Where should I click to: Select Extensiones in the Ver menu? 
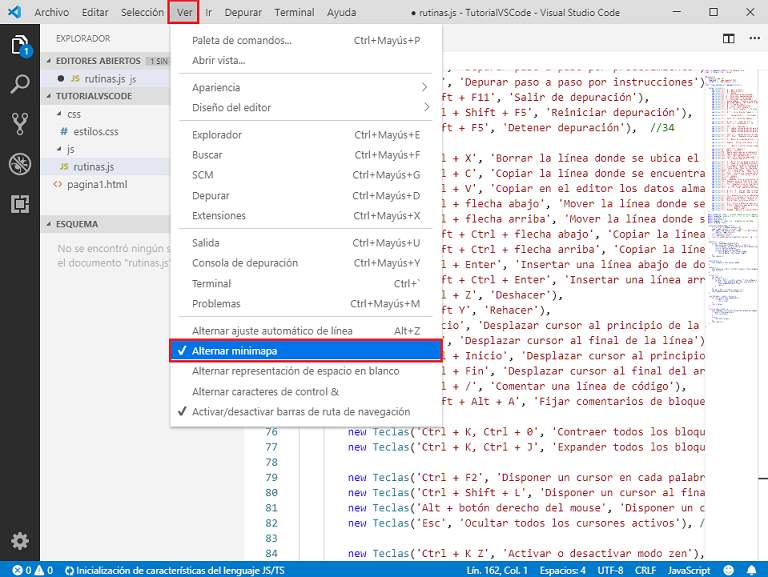tap(306, 216)
